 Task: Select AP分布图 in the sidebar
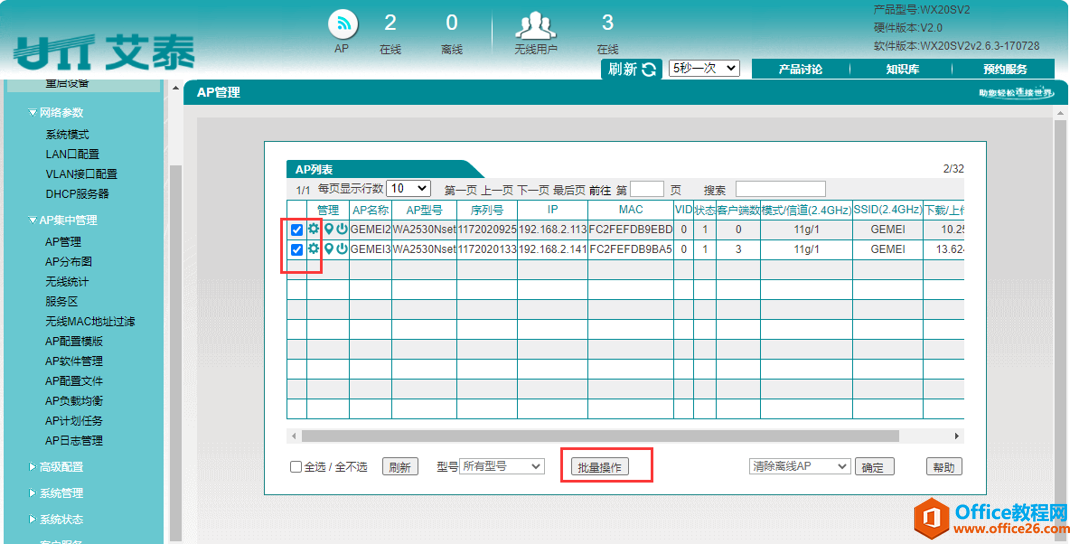[69, 262]
